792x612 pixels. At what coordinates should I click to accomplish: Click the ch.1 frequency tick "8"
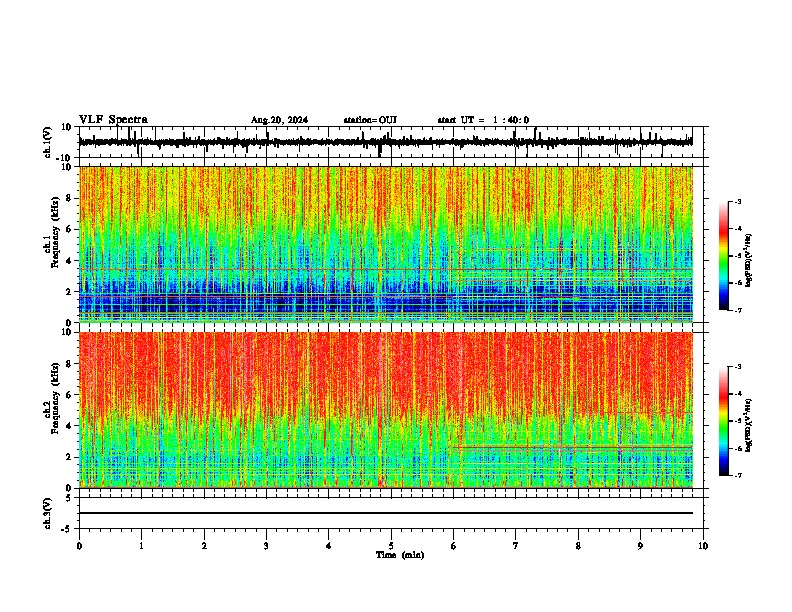pyautogui.click(x=70, y=198)
